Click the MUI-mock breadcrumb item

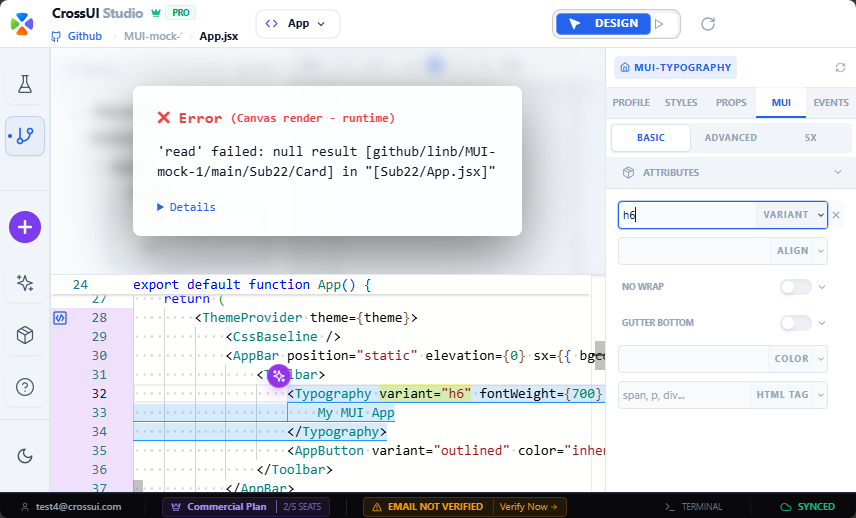pos(153,37)
